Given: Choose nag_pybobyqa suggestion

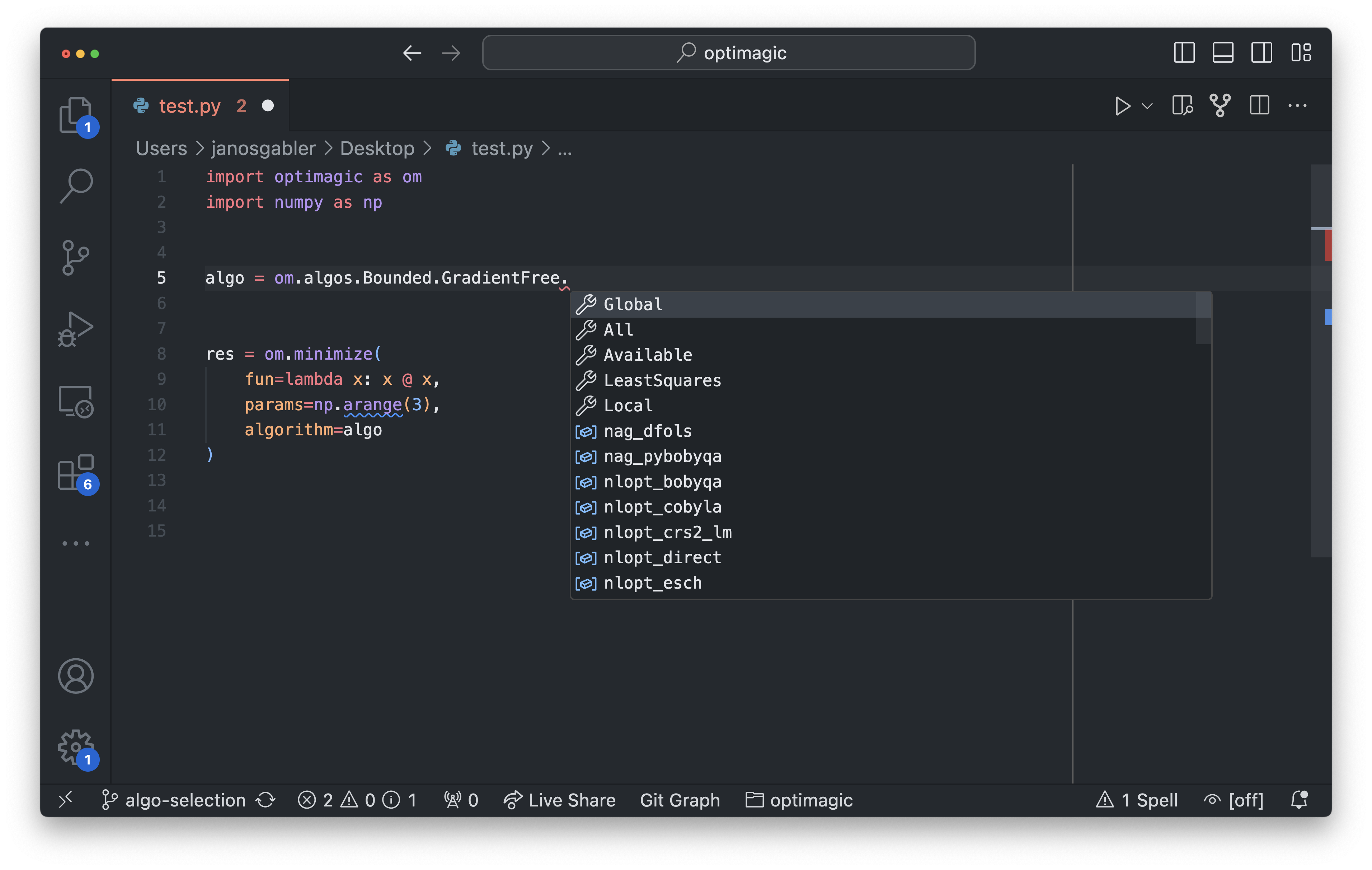Looking at the screenshot, I should tap(891, 456).
